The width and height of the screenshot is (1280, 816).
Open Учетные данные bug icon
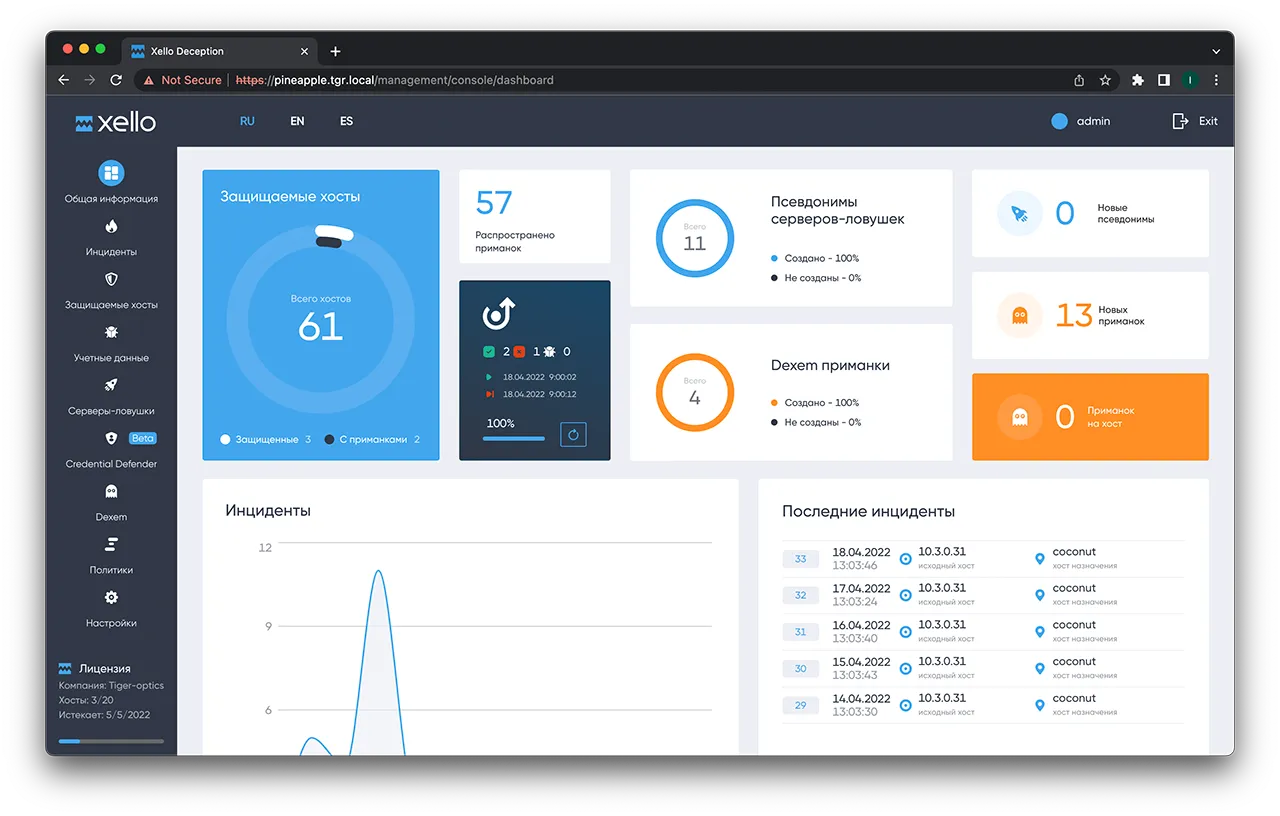point(111,333)
